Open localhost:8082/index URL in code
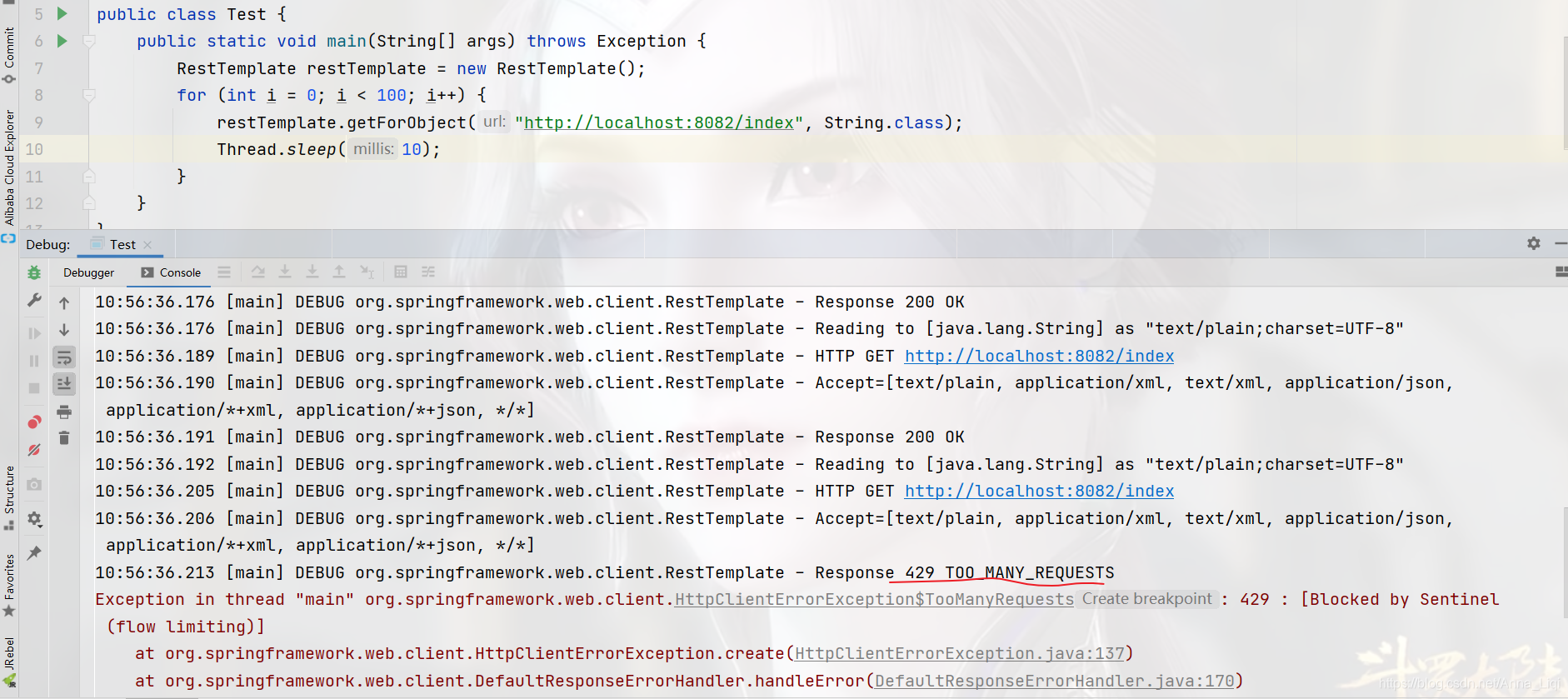The width and height of the screenshot is (1568, 699). [x=658, y=122]
